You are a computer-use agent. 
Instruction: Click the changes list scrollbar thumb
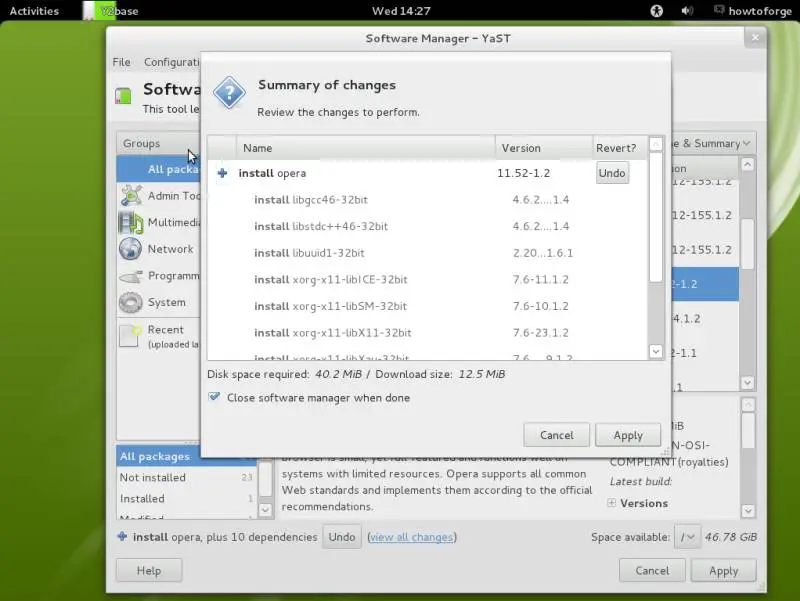click(x=656, y=217)
